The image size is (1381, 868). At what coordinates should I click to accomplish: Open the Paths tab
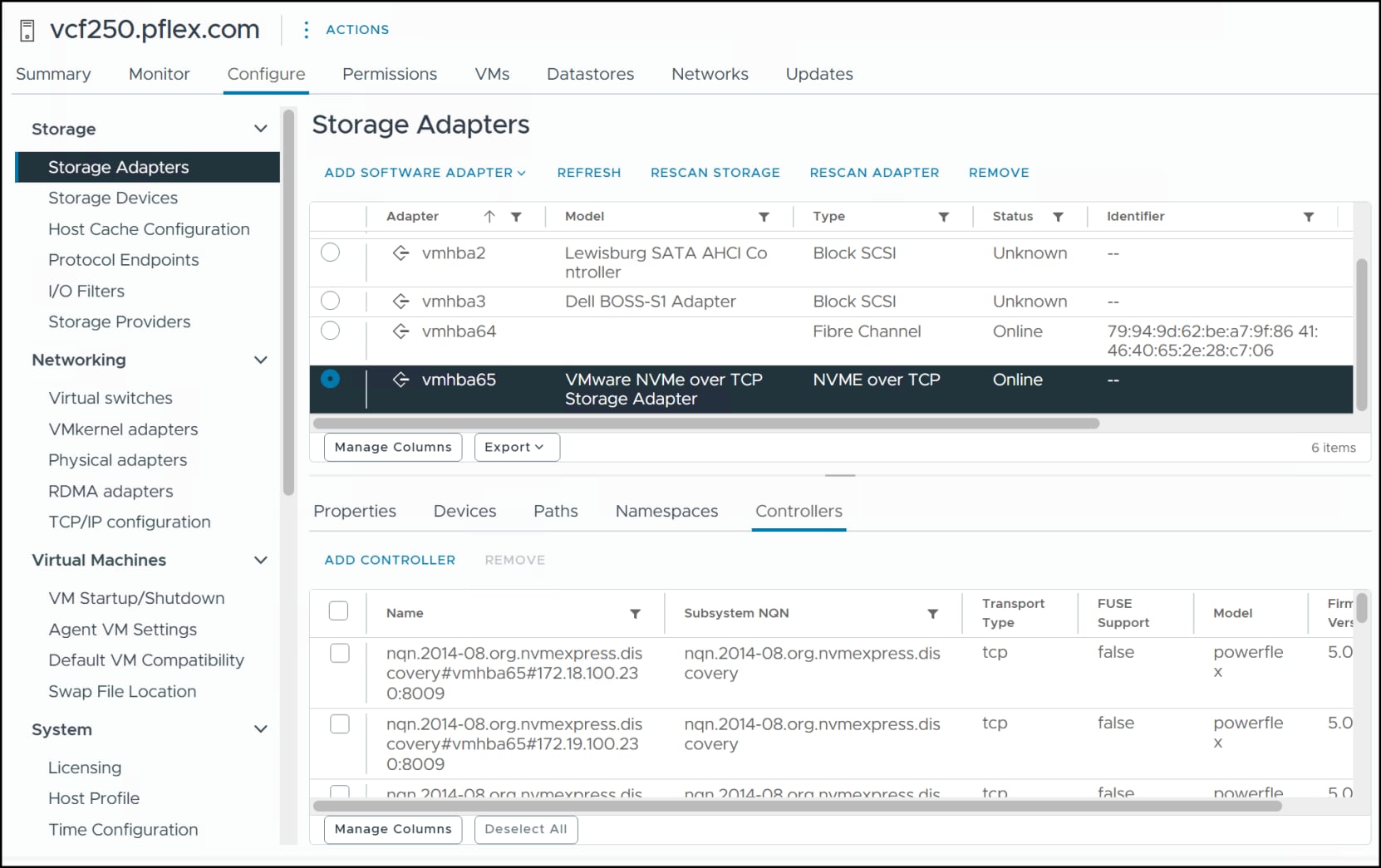(x=556, y=512)
